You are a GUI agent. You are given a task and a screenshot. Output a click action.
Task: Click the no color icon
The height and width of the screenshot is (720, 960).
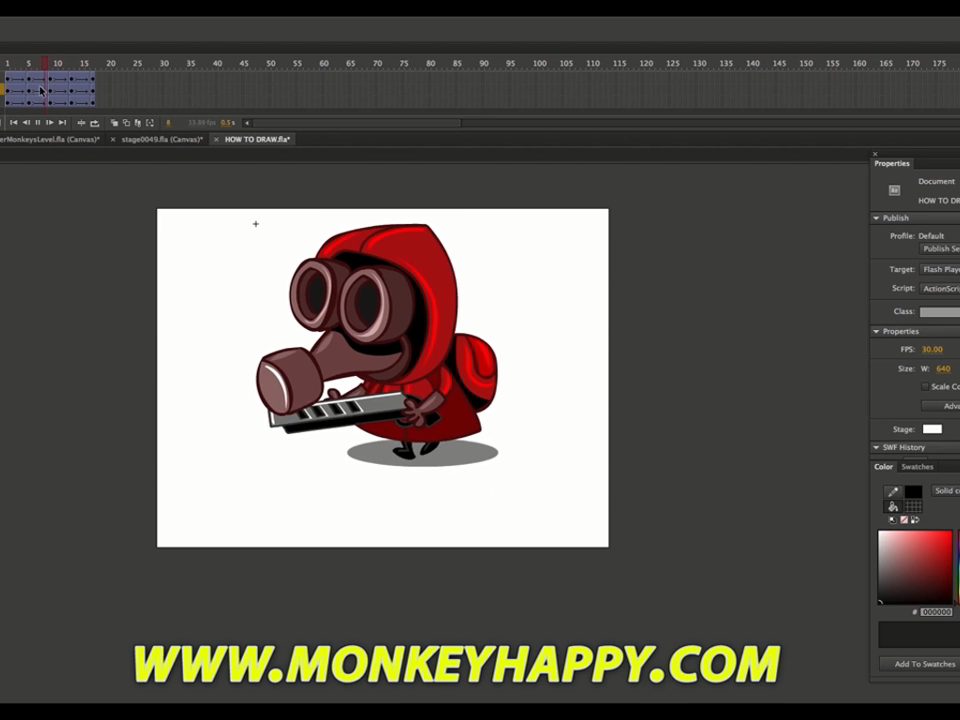point(904,520)
